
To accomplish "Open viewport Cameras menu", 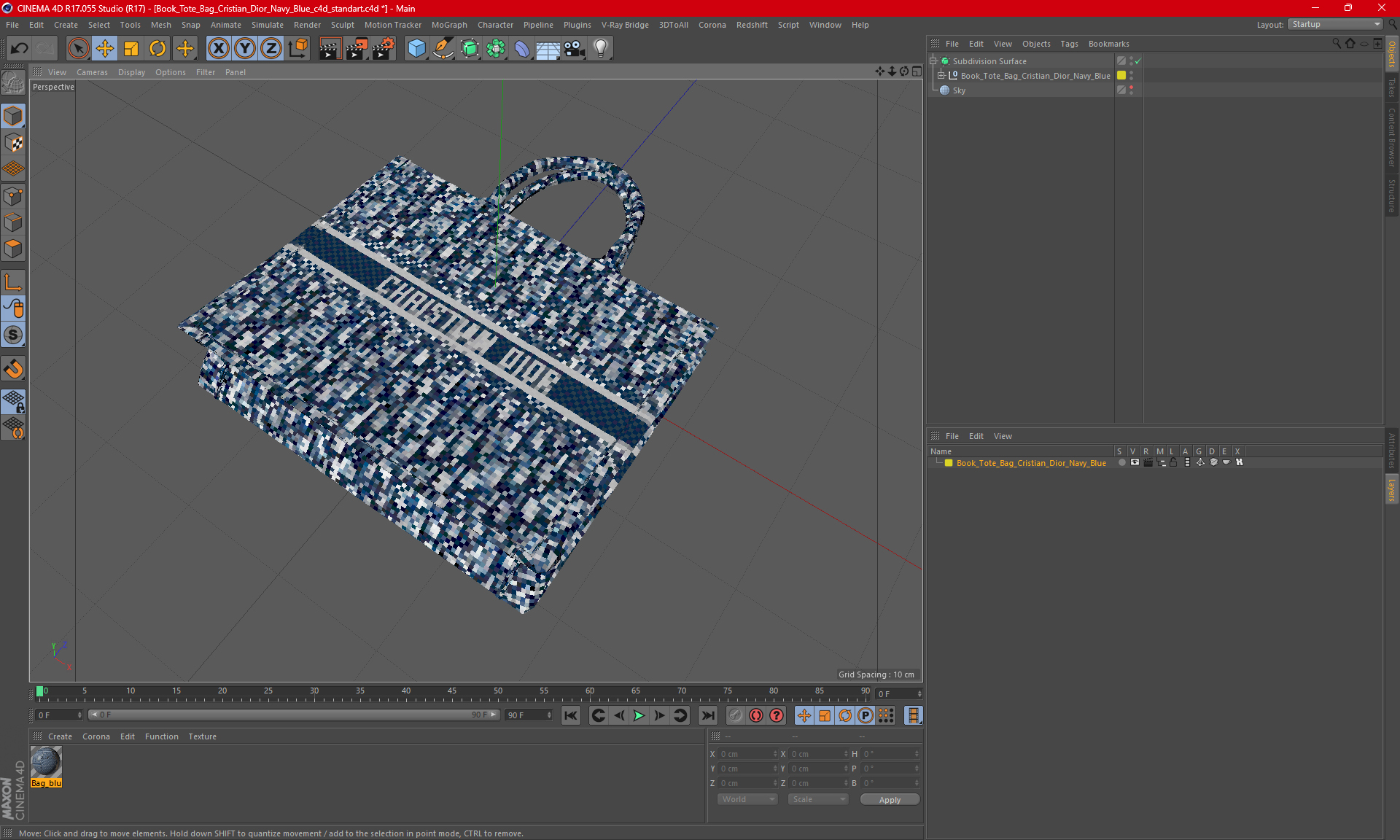I will pyautogui.click(x=92, y=72).
